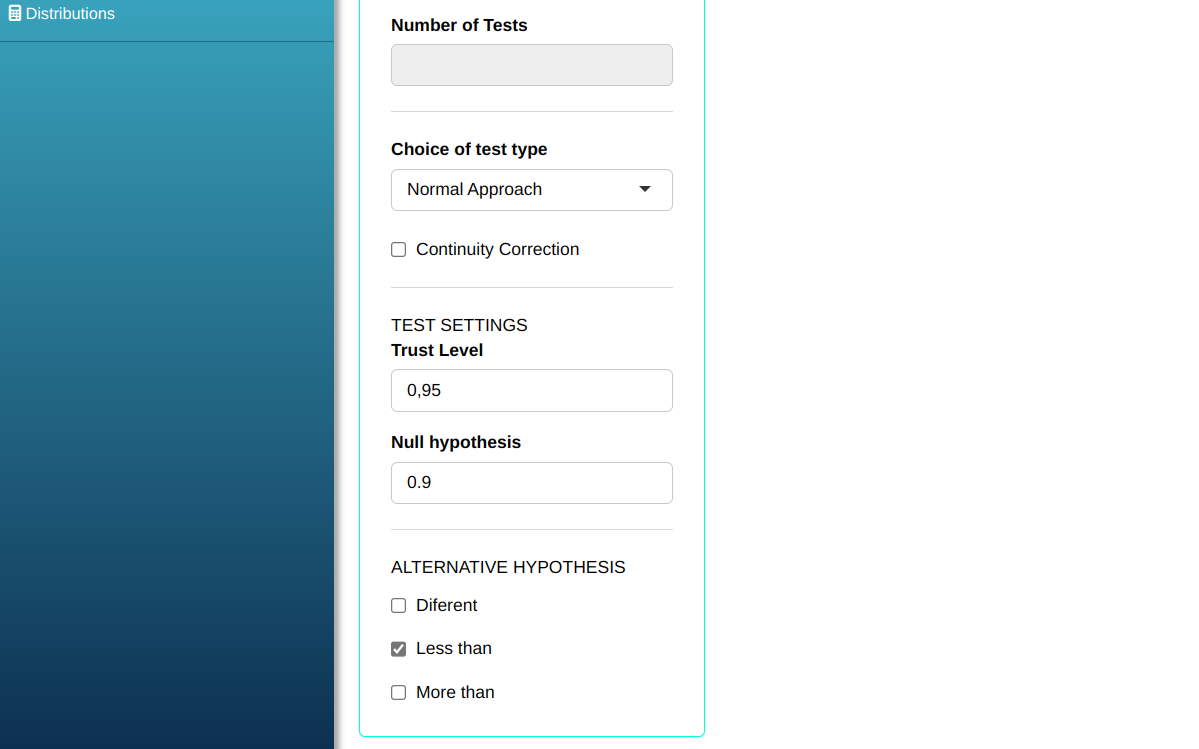Screen dimensions: 1199x749
Task: Click the test type dropdown caret arrow
Action: [645, 190]
